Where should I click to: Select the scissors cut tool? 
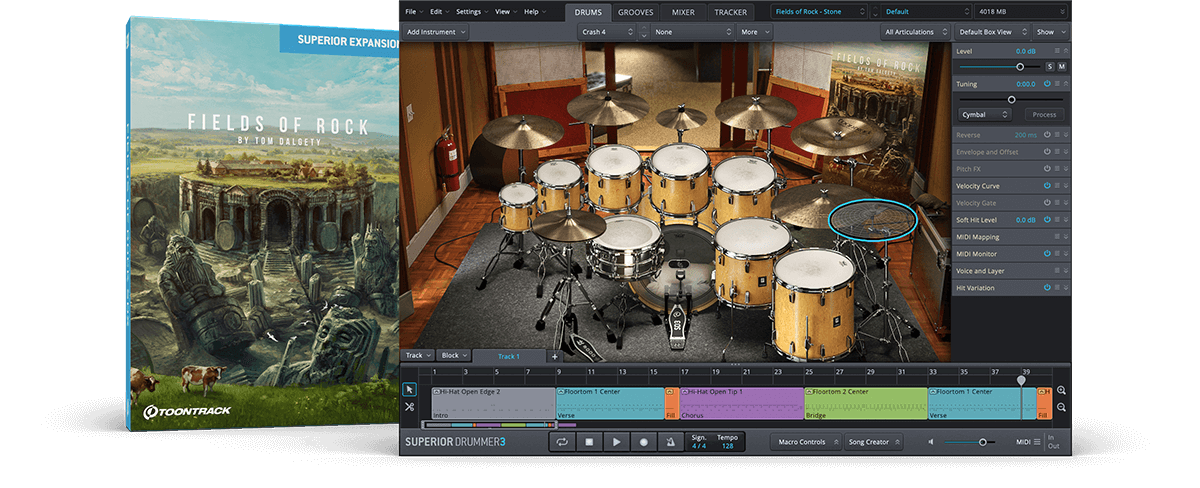(409, 407)
